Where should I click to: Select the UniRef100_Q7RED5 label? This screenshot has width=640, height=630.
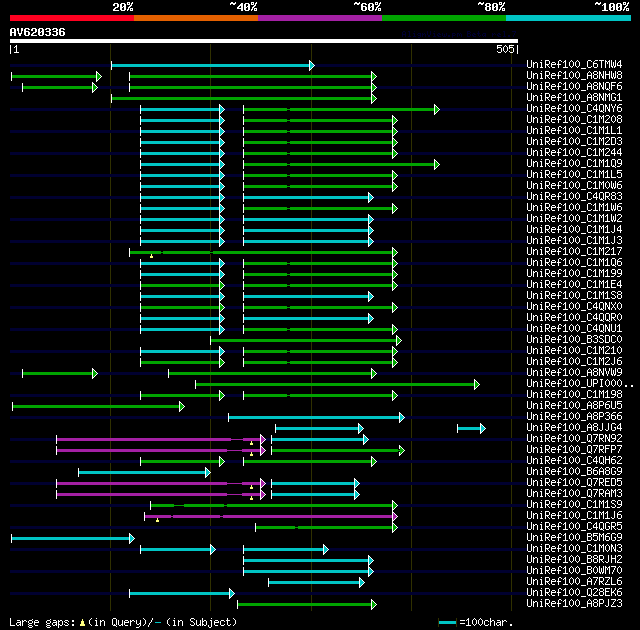[574, 483]
